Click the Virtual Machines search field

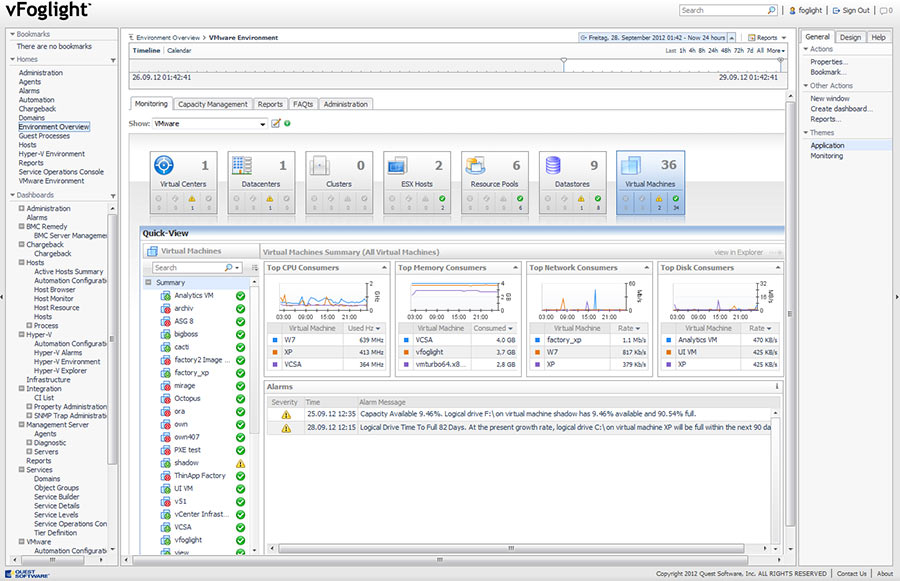click(188, 268)
